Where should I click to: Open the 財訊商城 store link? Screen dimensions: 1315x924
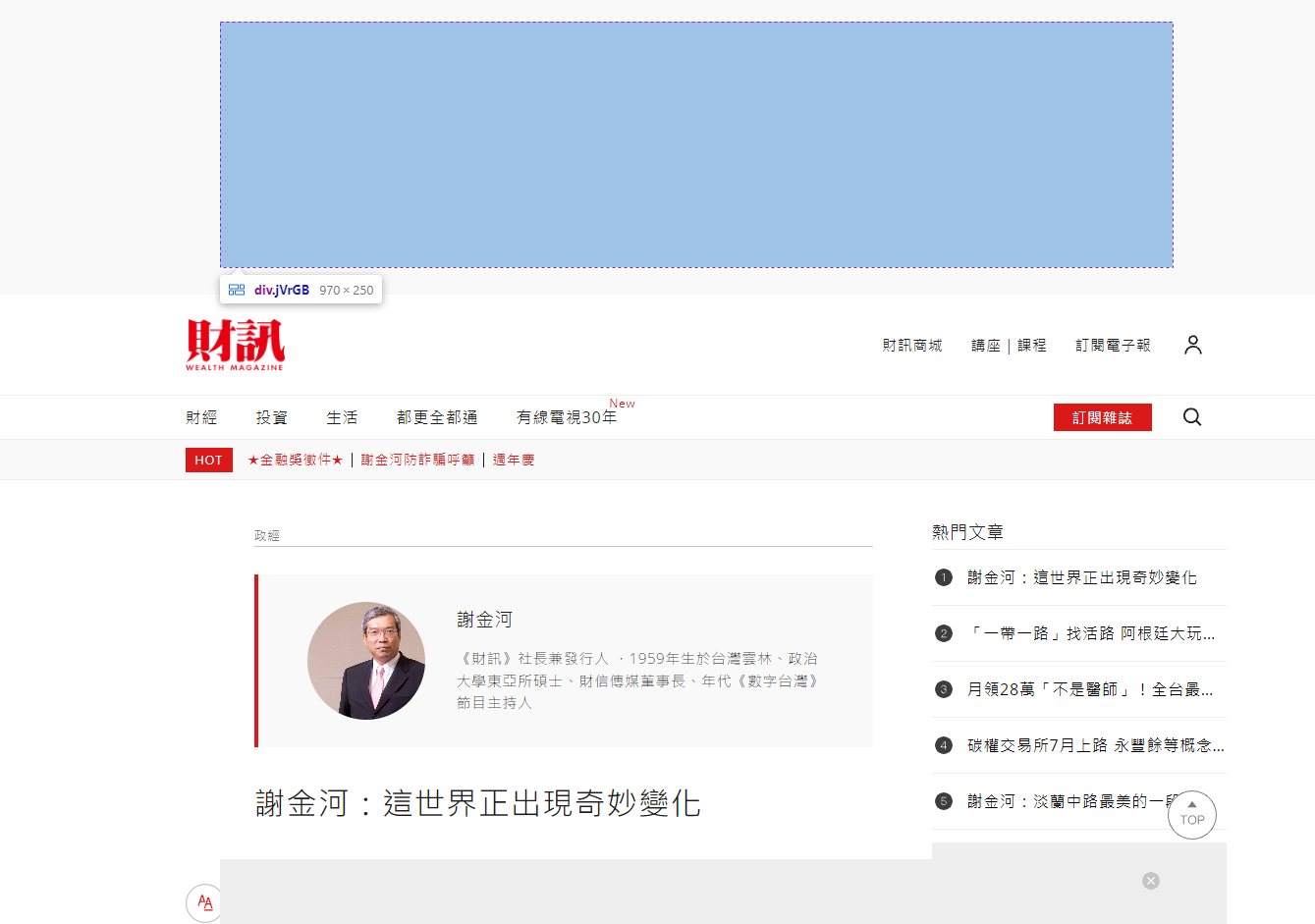(x=912, y=345)
